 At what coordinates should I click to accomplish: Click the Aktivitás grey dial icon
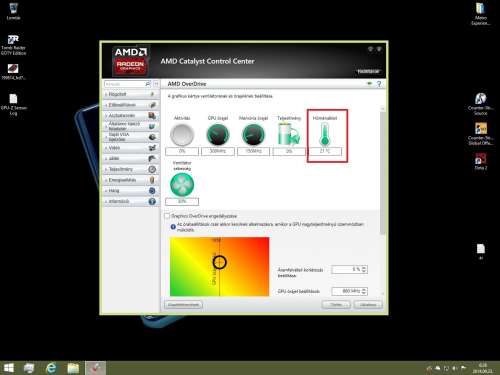tap(182, 135)
